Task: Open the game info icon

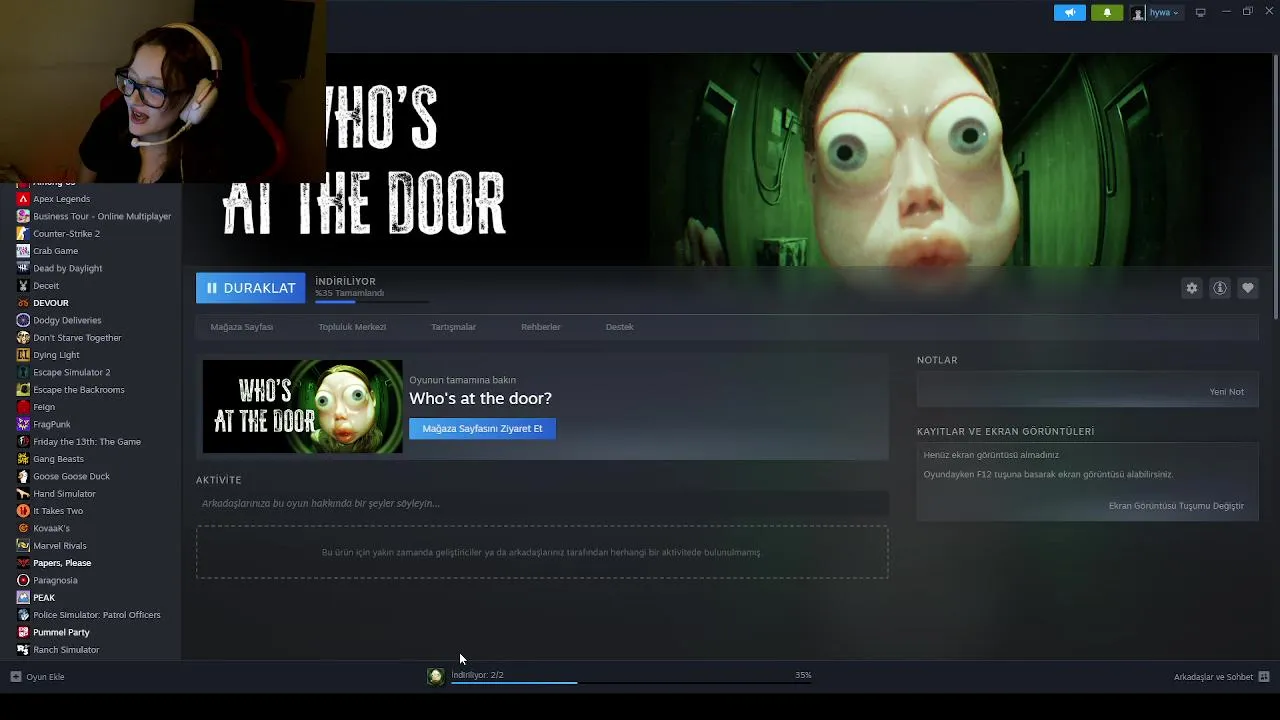Action: click(x=1220, y=288)
